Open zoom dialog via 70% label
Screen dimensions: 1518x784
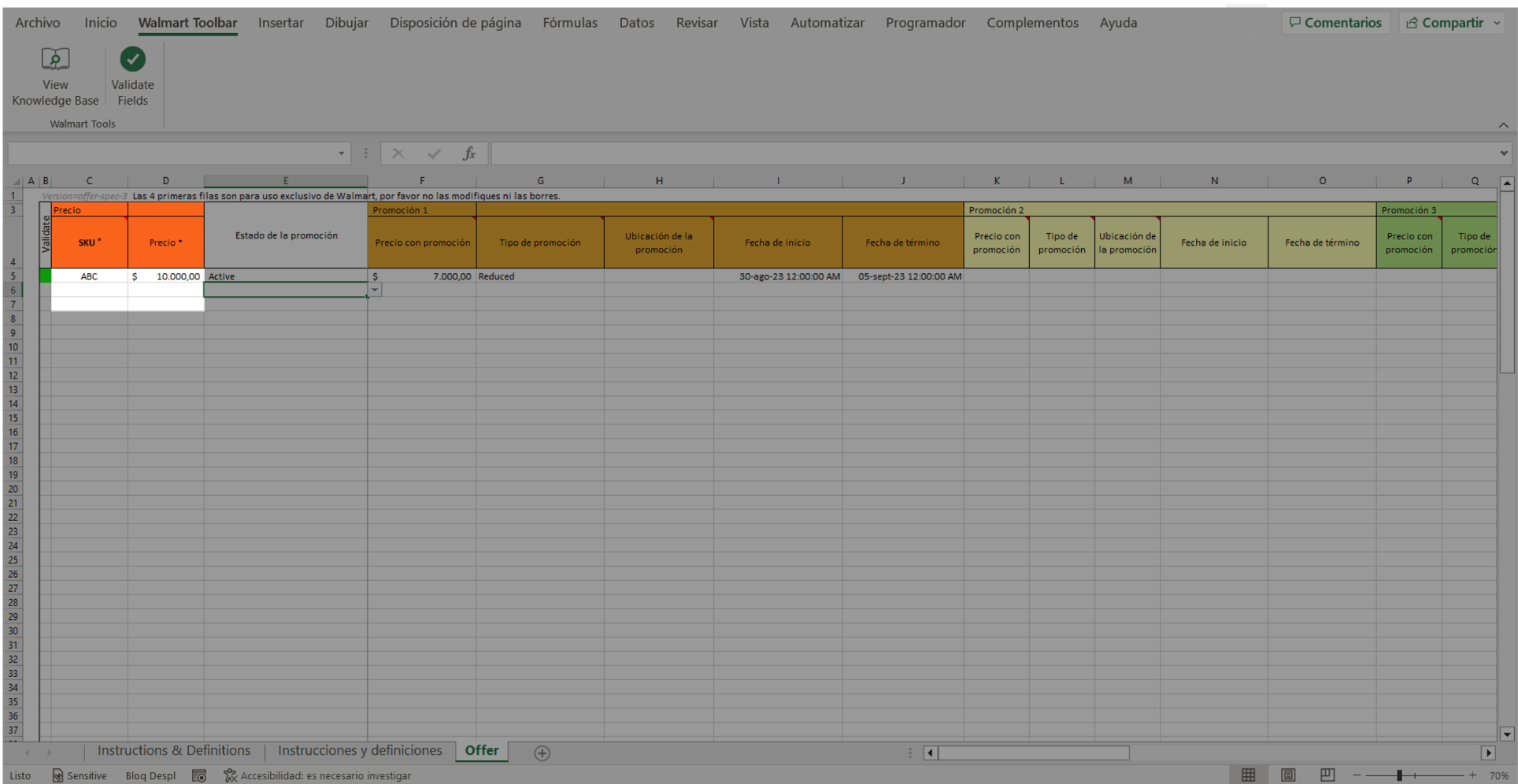(x=1498, y=775)
